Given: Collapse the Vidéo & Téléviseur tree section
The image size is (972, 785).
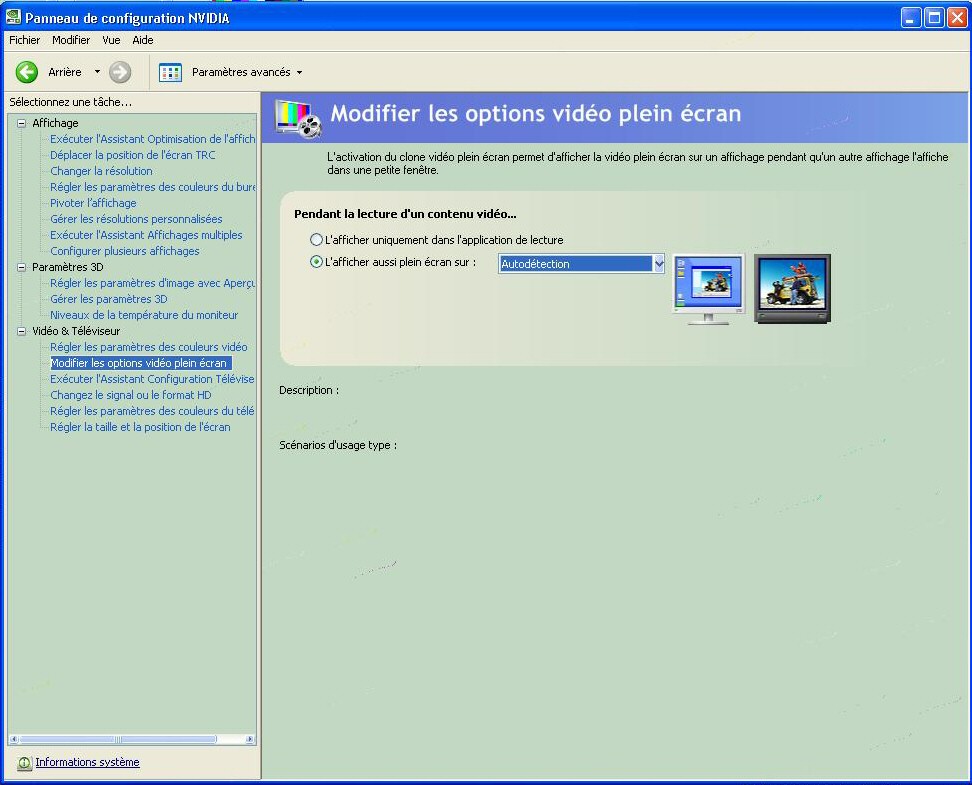Looking at the screenshot, I should pyautogui.click(x=22, y=330).
